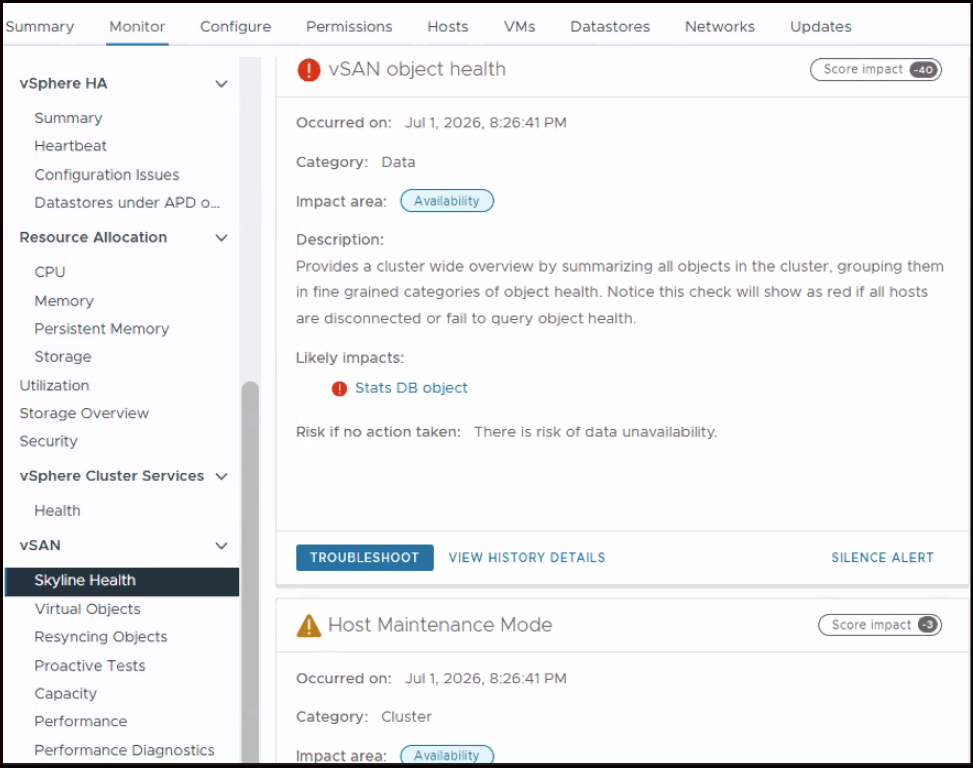The width and height of the screenshot is (973, 768).
Task: Select Heartbeat in sidebar
Action: (x=70, y=146)
